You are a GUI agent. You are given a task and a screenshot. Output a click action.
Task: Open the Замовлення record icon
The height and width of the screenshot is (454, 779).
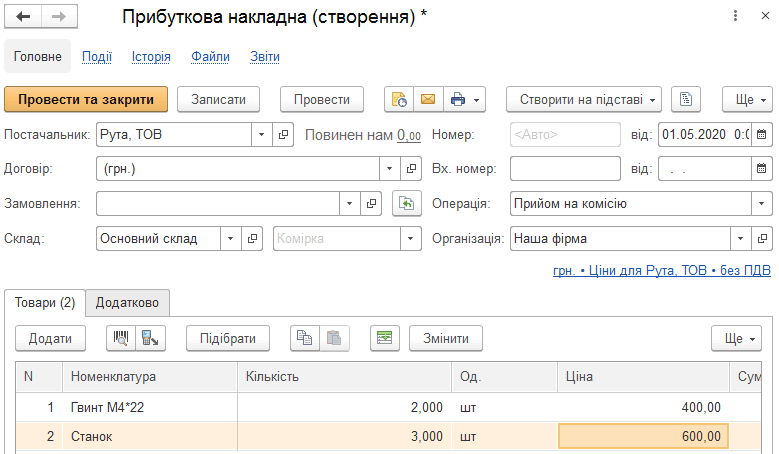tap(371, 204)
